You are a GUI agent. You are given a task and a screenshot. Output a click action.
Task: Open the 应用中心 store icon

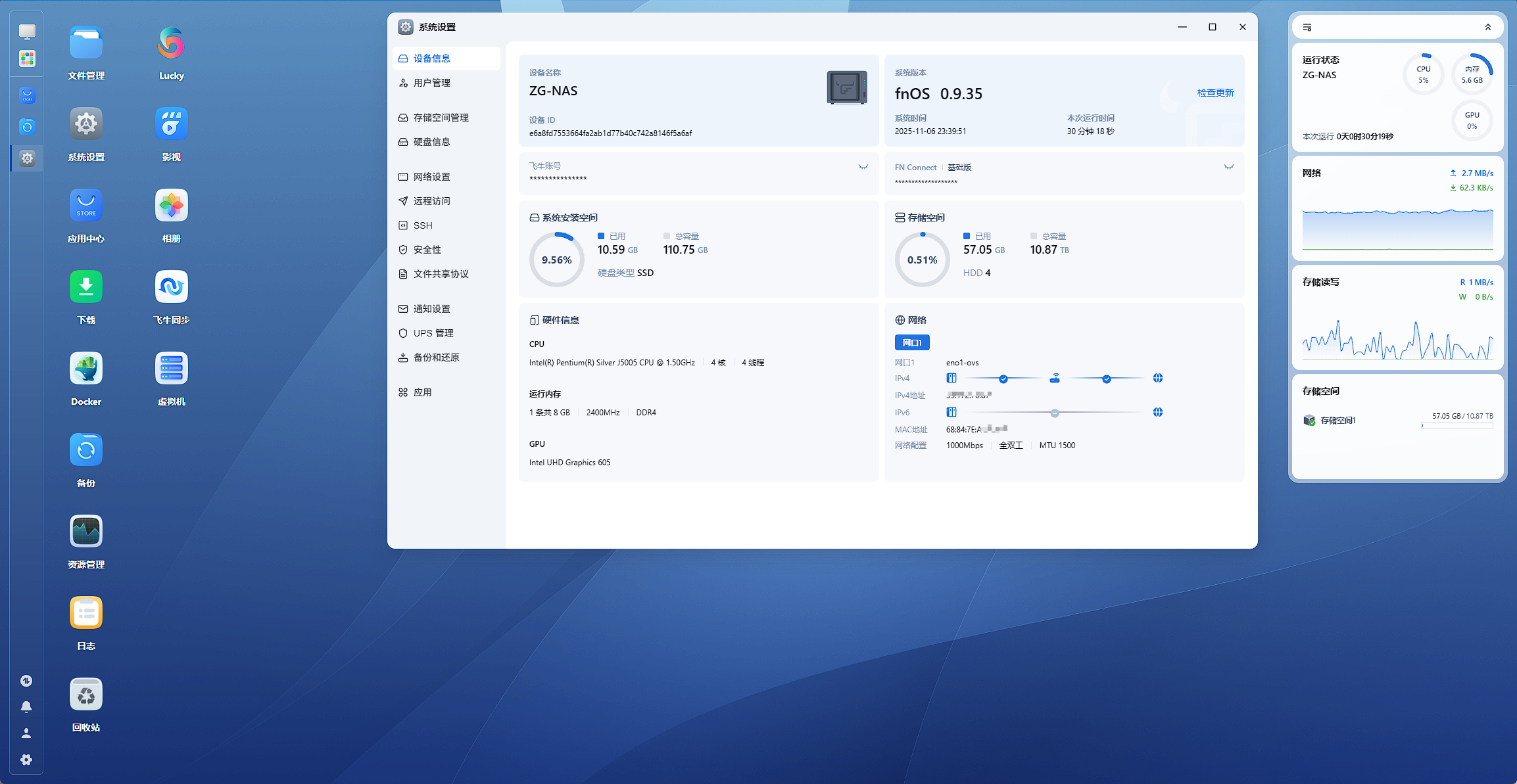pyautogui.click(x=86, y=206)
